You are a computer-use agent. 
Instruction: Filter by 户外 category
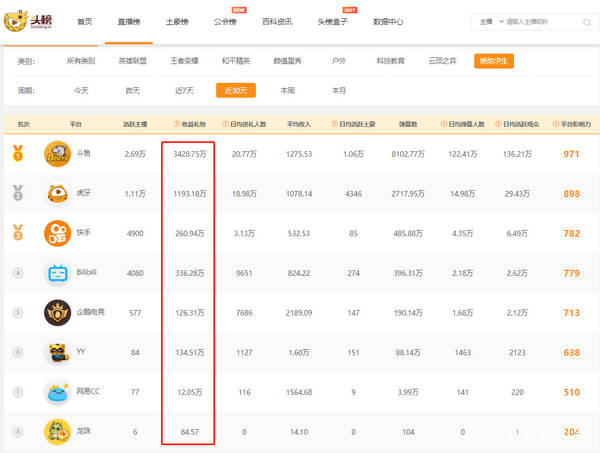(339, 61)
